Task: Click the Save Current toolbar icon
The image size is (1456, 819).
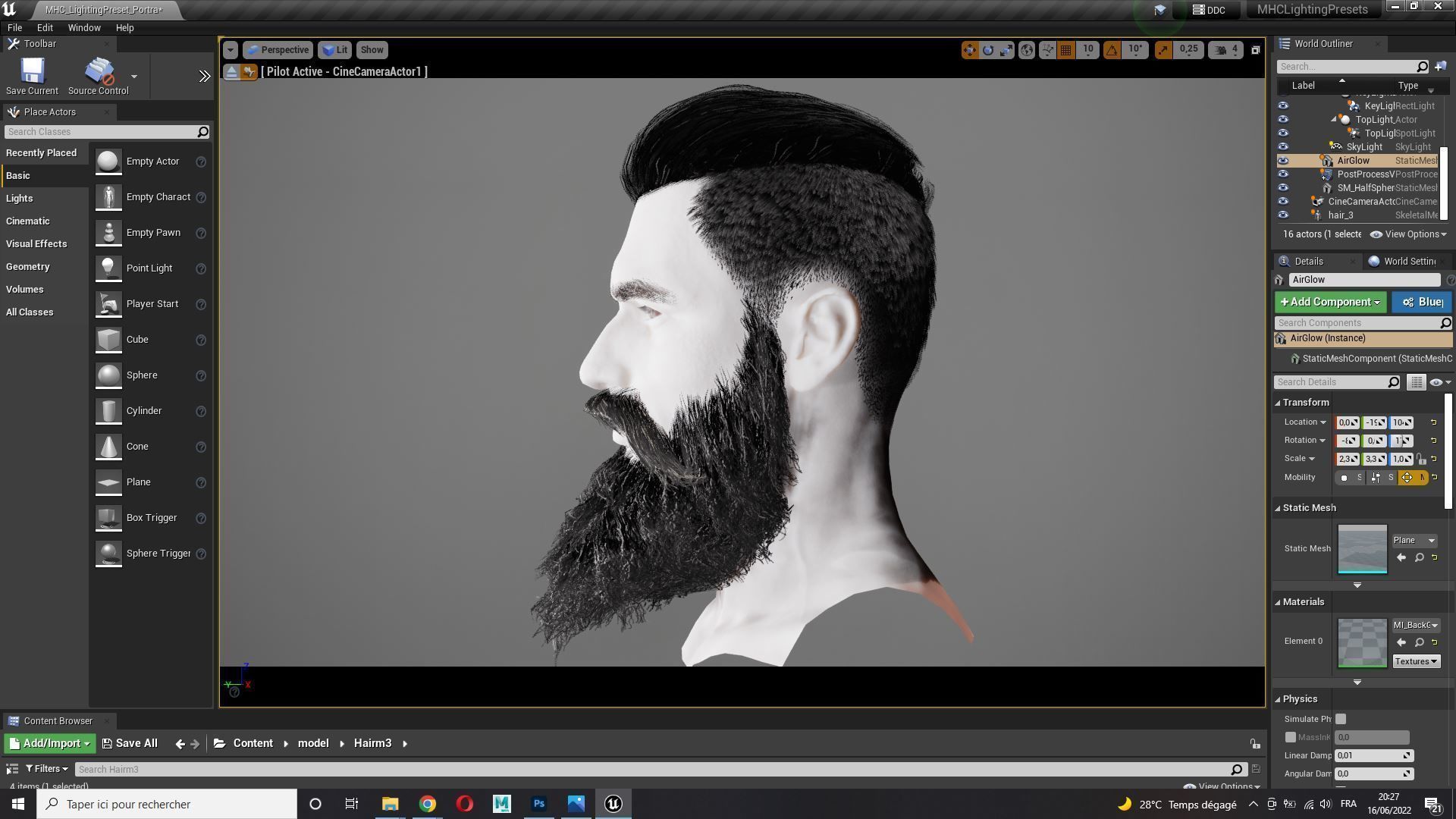Action: coord(32,76)
